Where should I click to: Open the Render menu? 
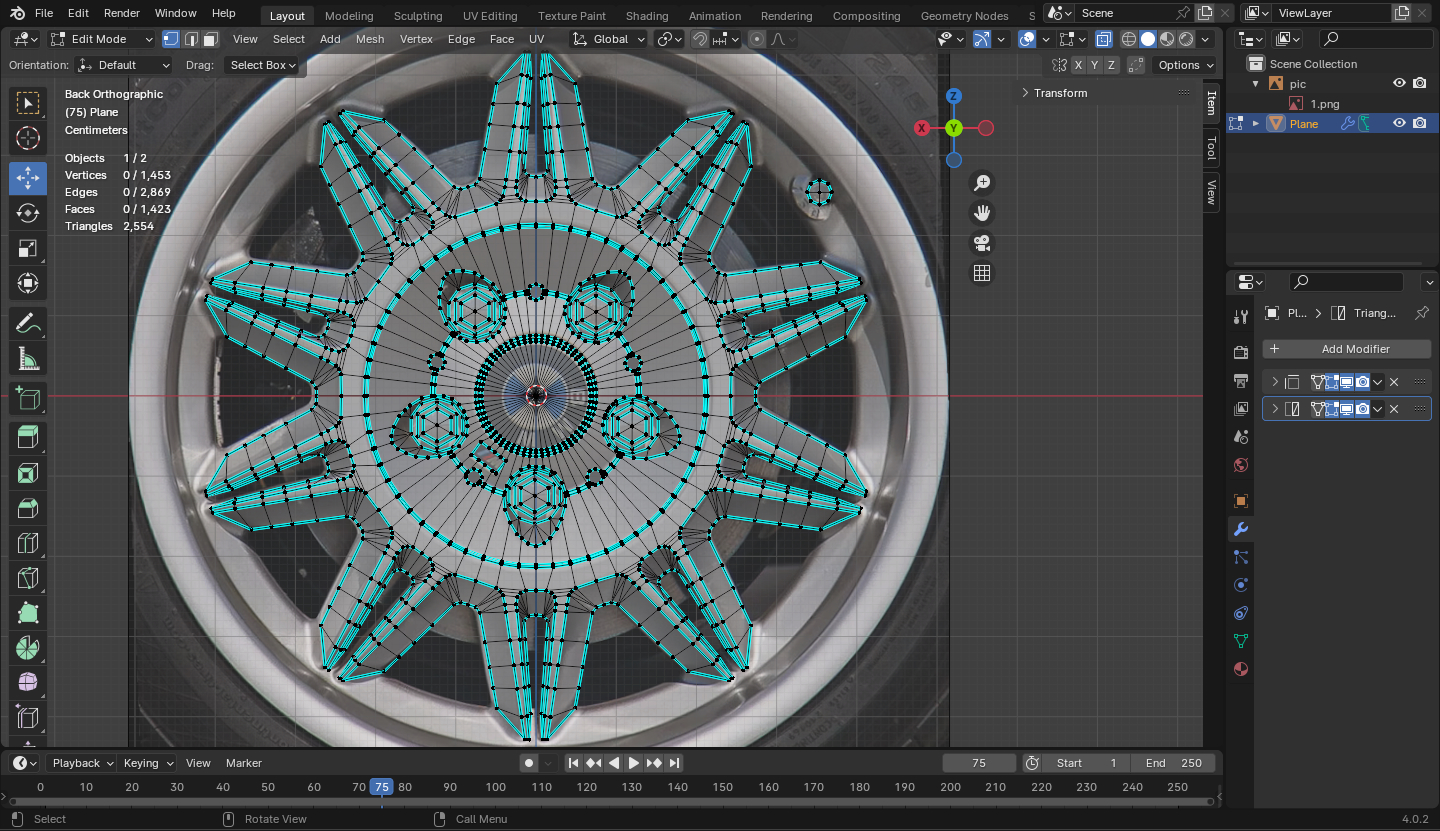coord(122,13)
